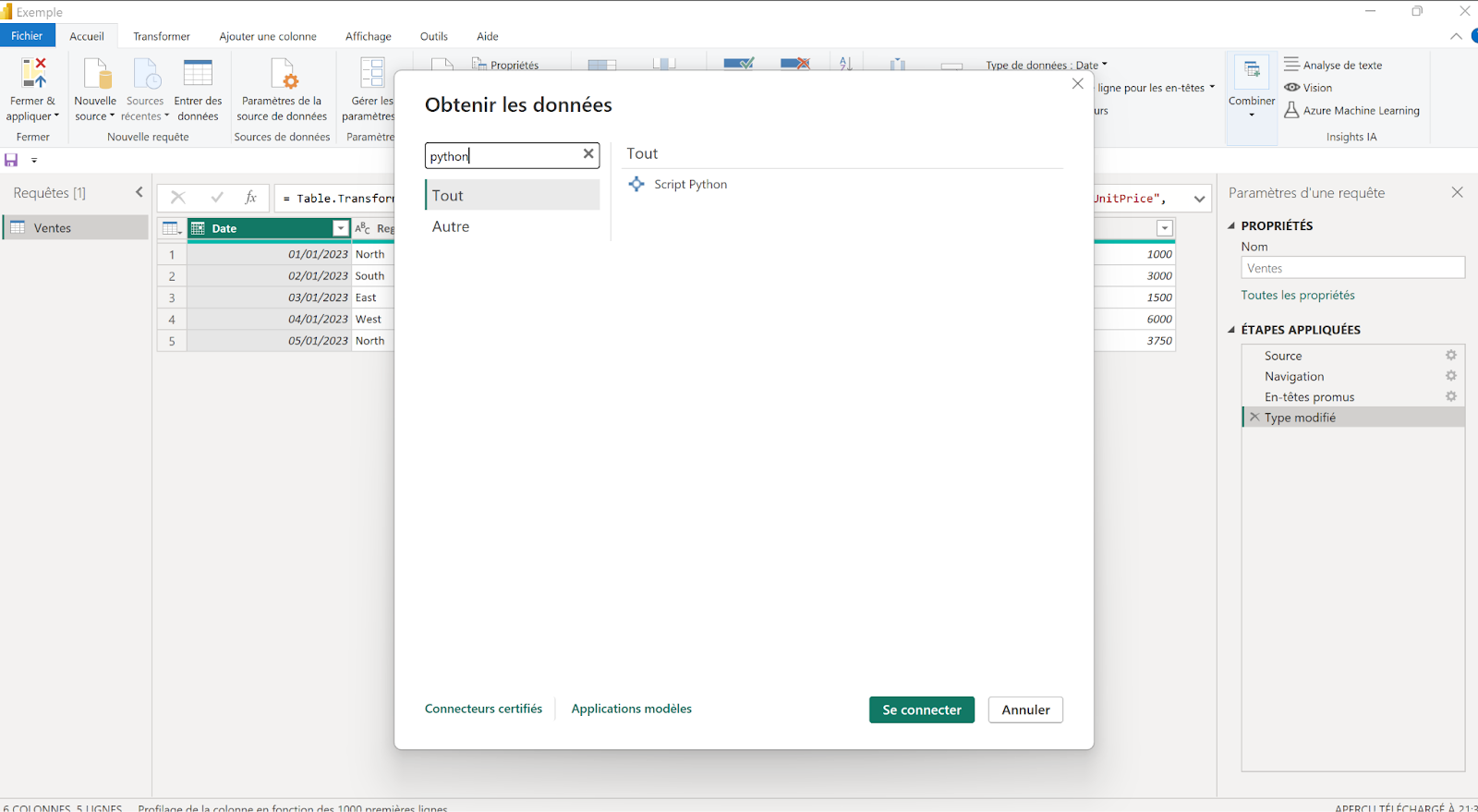
Task: Open the Date column filter dropdown
Action: pyautogui.click(x=340, y=228)
